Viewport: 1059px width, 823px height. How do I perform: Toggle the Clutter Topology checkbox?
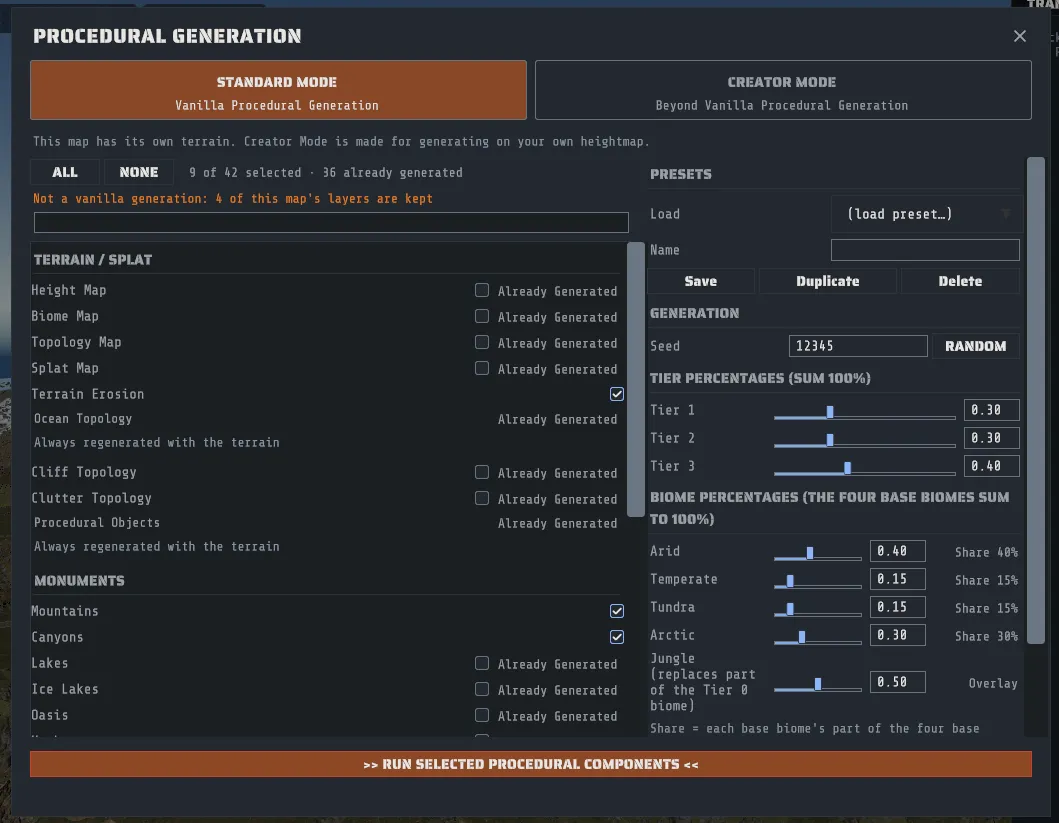[482, 498]
